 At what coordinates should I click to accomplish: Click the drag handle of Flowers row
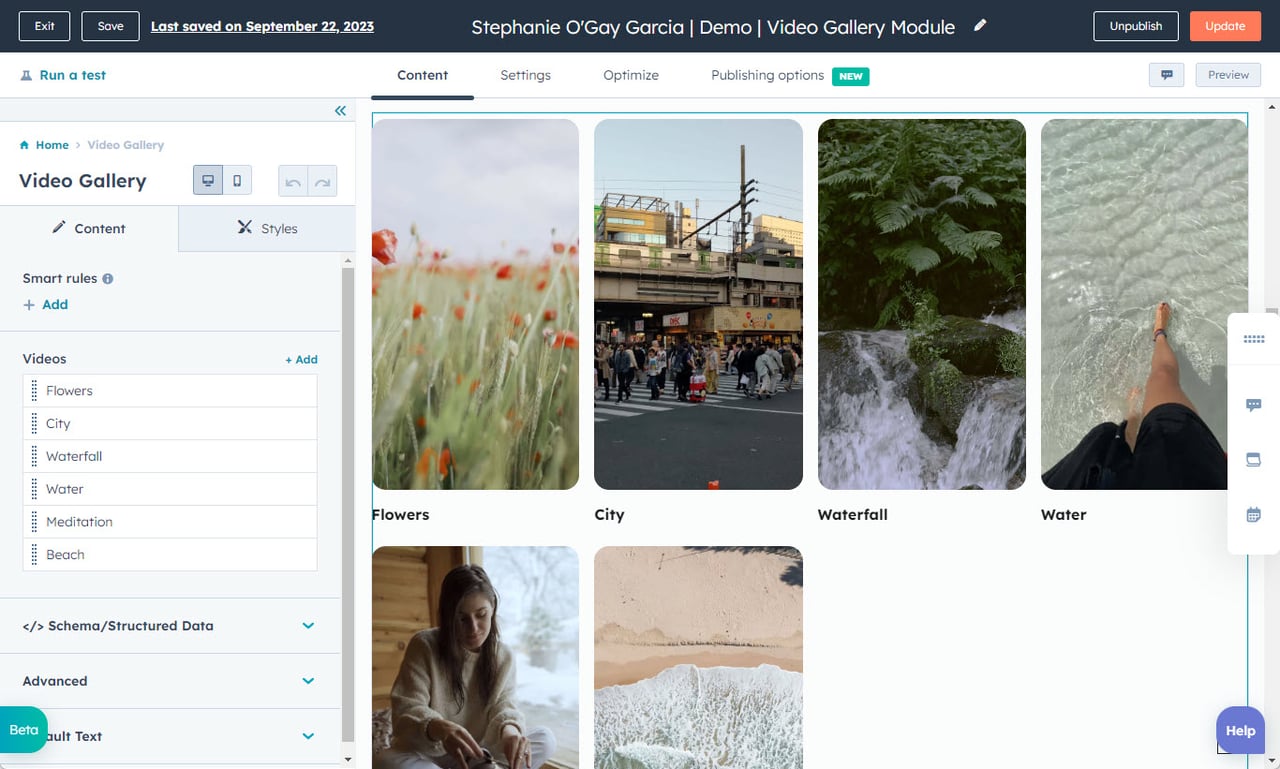(x=34, y=391)
